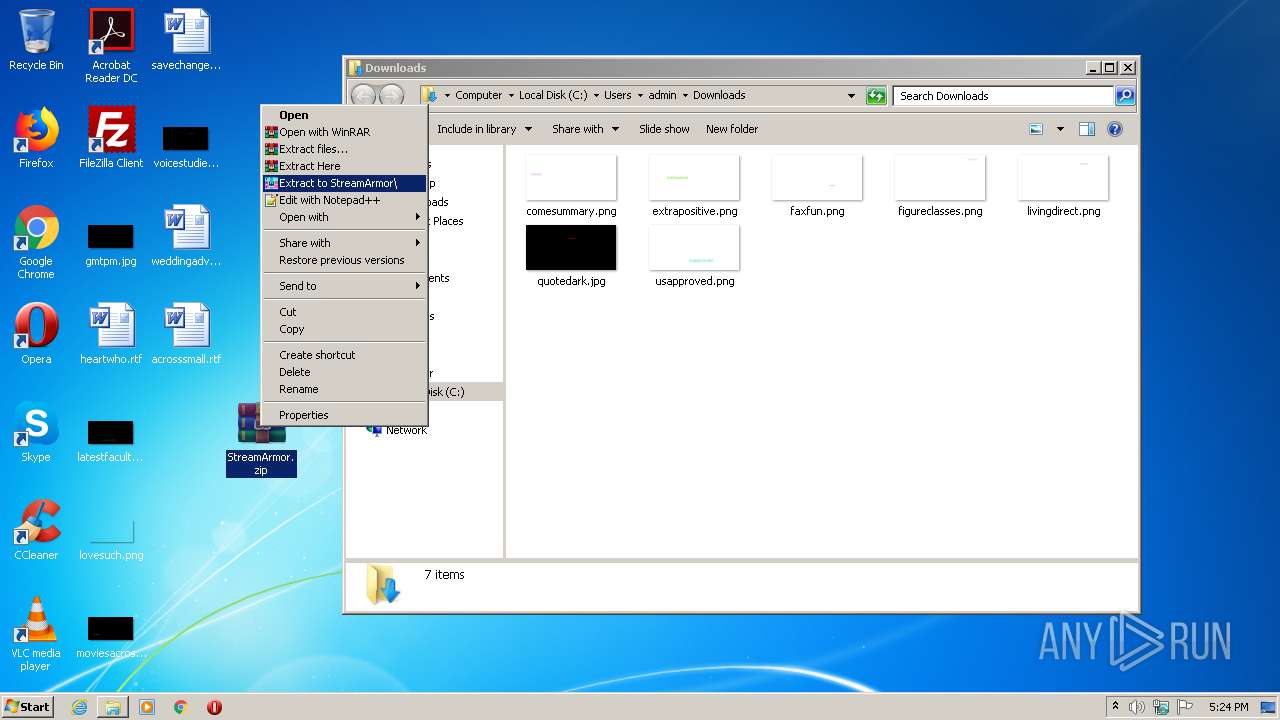
Task: Open the VLC media player desktop shortcut
Action: click(x=36, y=634)
